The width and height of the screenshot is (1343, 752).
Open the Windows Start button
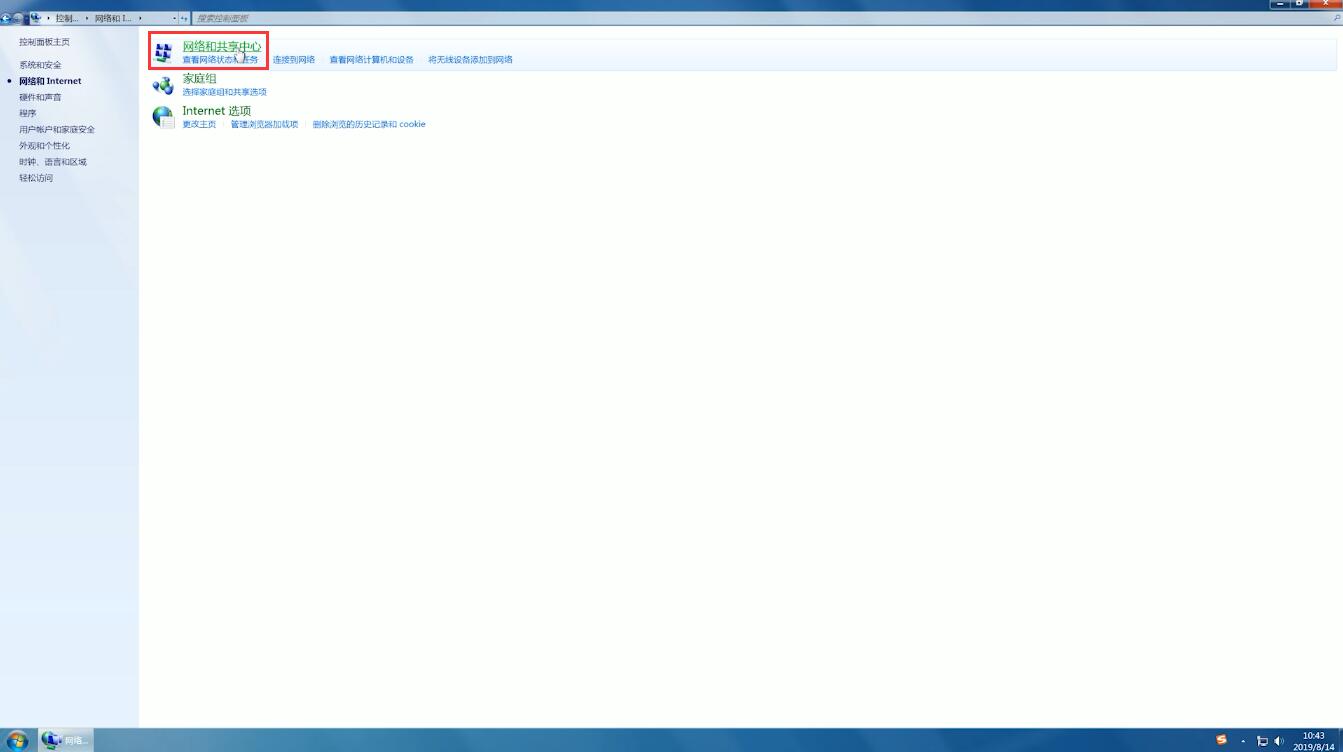(17, 741)
